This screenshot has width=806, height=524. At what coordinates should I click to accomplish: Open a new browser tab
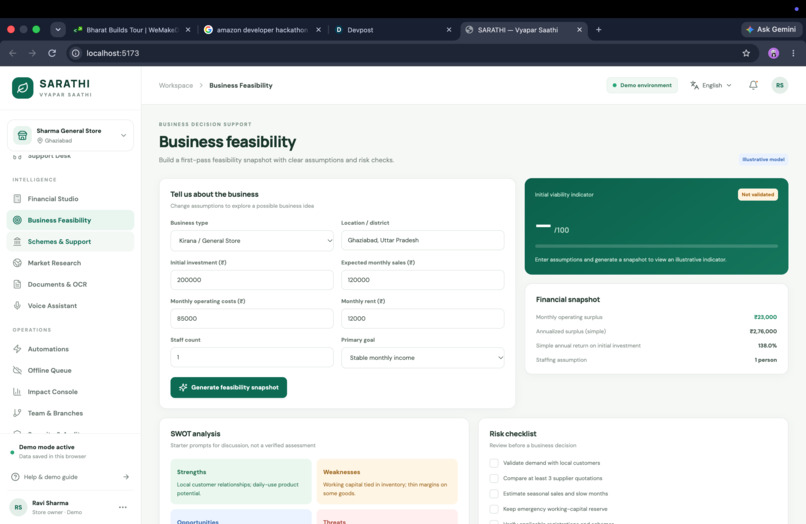coord(598,30)
